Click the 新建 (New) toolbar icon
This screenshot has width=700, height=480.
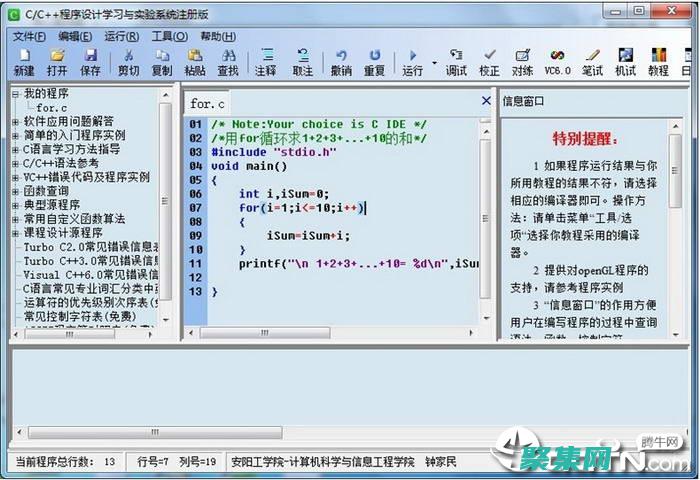(x=24, y=56)
